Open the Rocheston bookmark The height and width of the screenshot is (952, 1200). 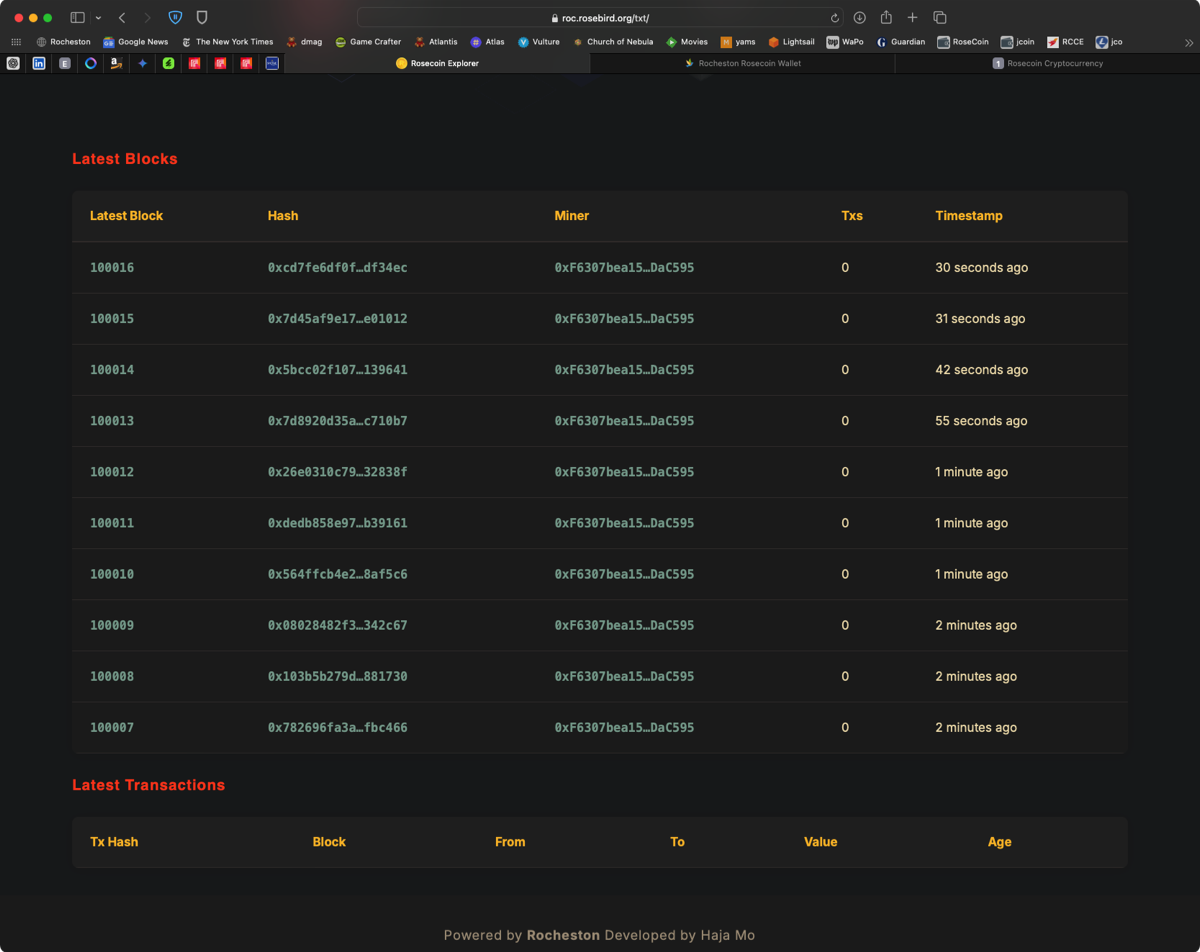point(63,42)
